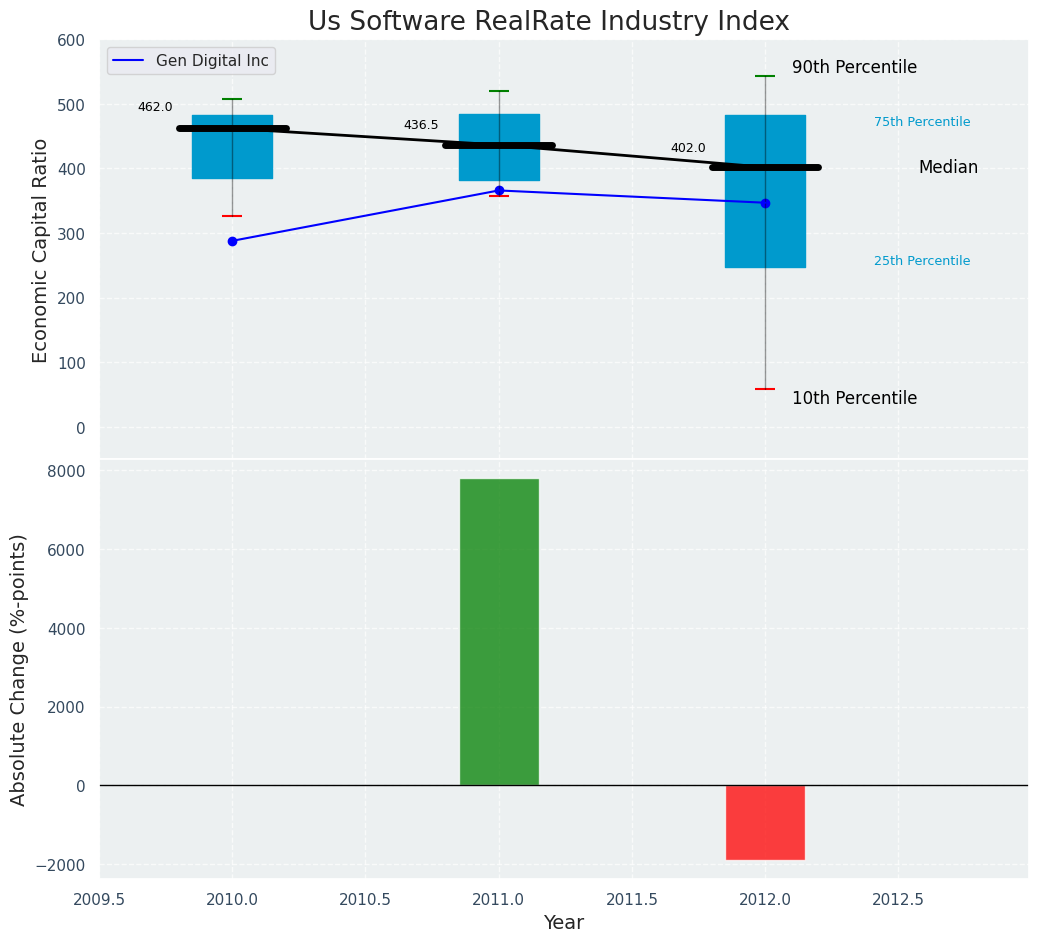Image resolution: width=1039 pixels, height=942 pixels.
Task: Click the 2012.5 tick on x-axis
Action: (x=897, y=899)
